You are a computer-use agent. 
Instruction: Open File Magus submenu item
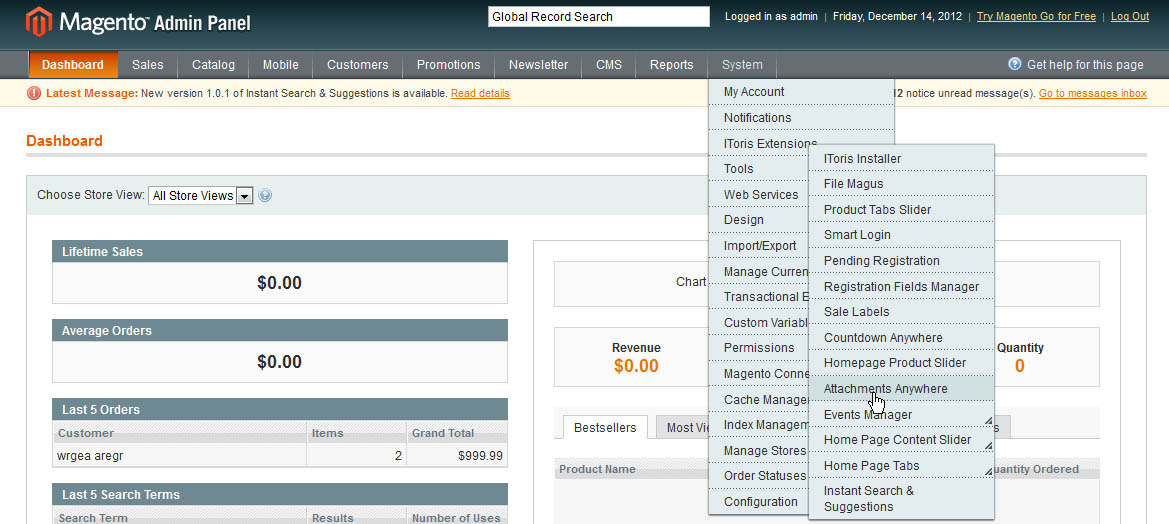(901, 184)
